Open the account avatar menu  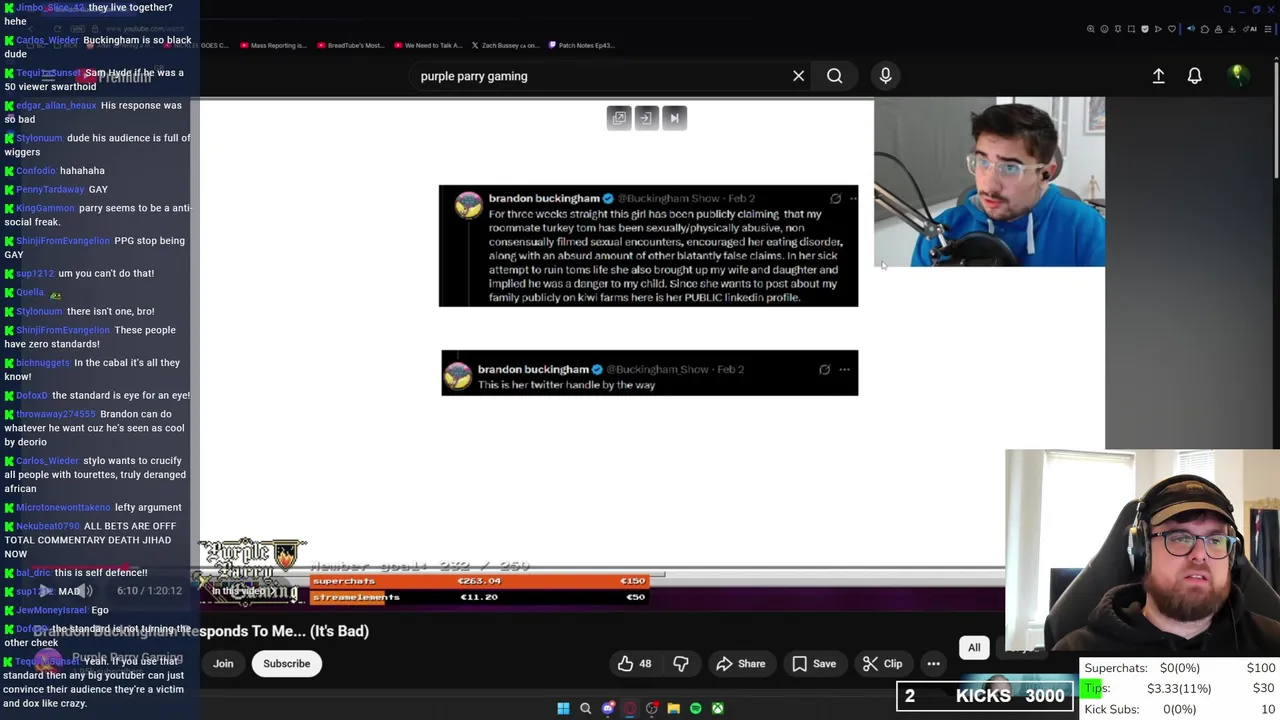tap(1238, 75)
